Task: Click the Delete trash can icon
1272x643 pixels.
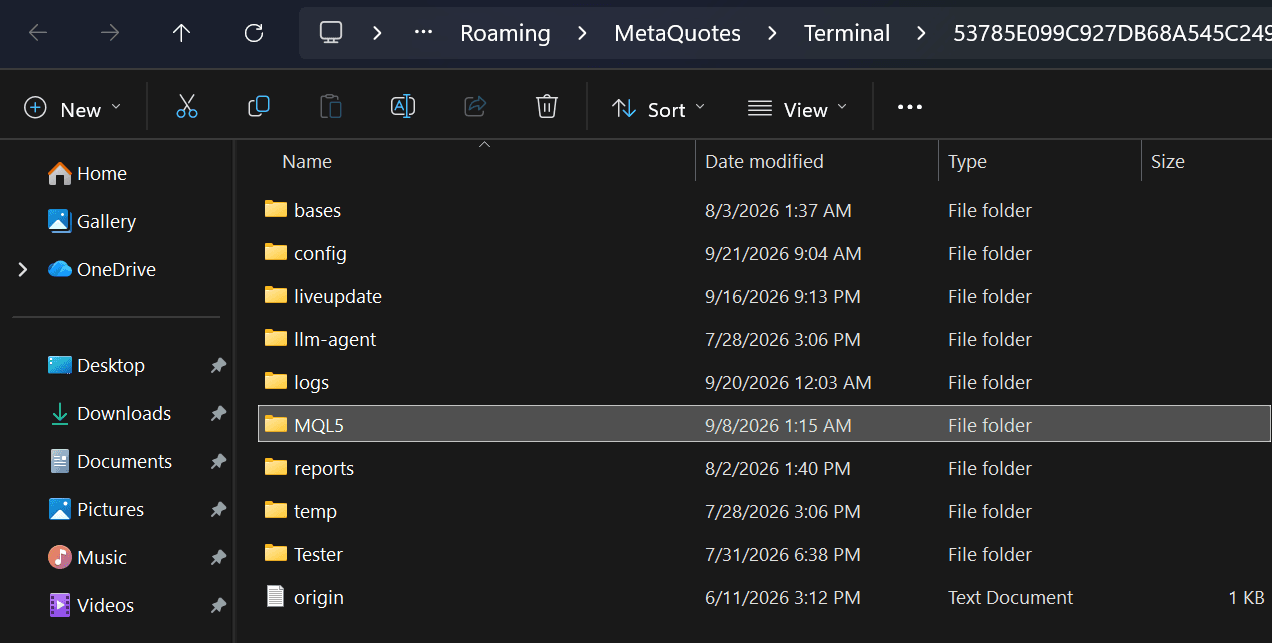Action: [x=547, y=107]
